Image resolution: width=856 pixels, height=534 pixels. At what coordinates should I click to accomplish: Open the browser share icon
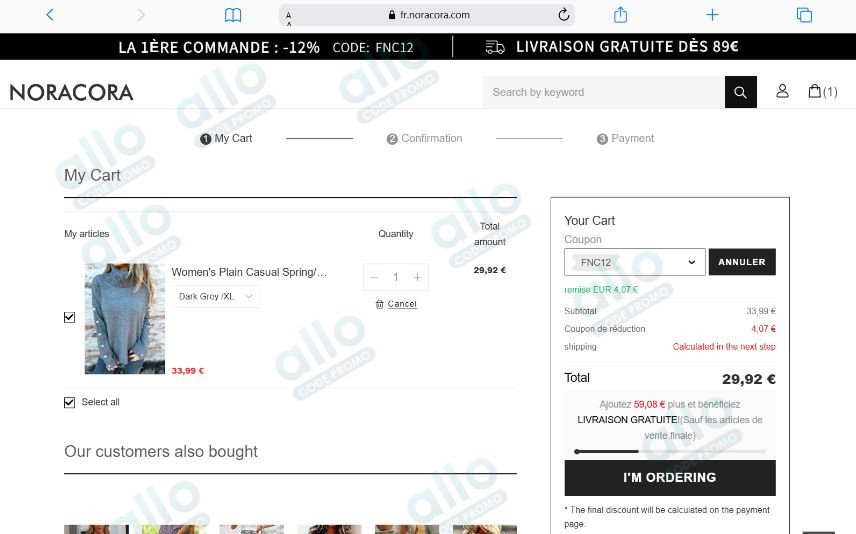point(620,15)
